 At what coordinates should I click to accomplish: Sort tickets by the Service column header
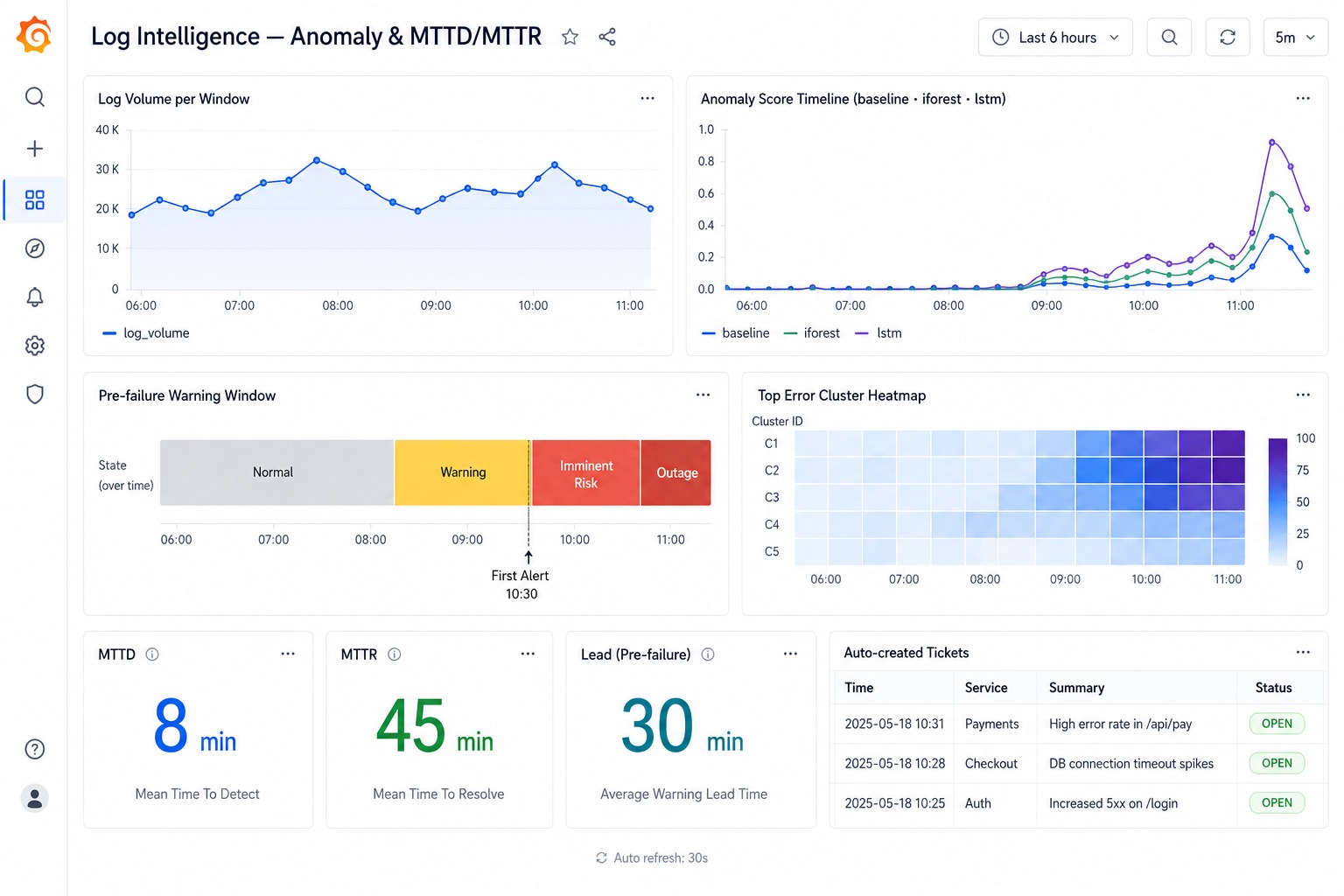click(986, 688)
